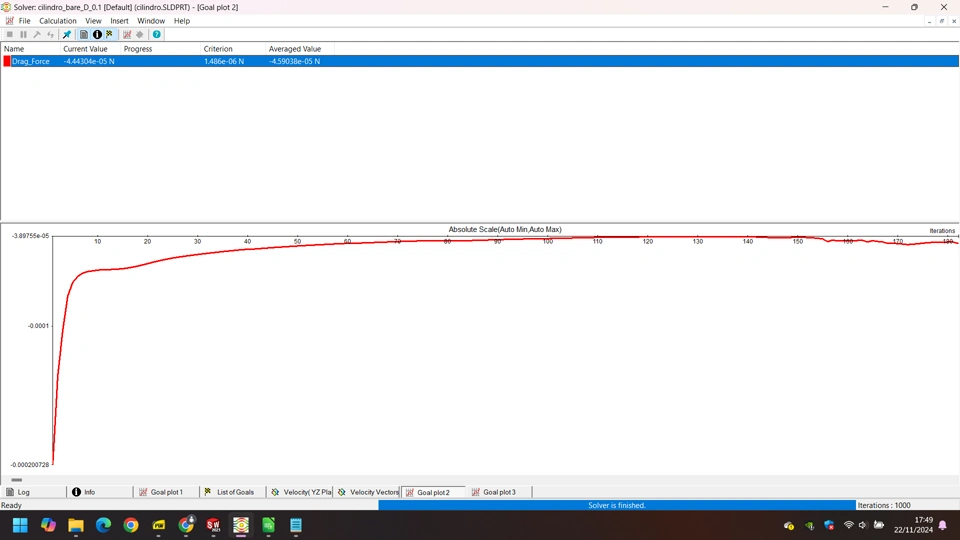960x540 pixels.
Task: Click the OneDrive cloud tray icon
Action: point(789,525)
